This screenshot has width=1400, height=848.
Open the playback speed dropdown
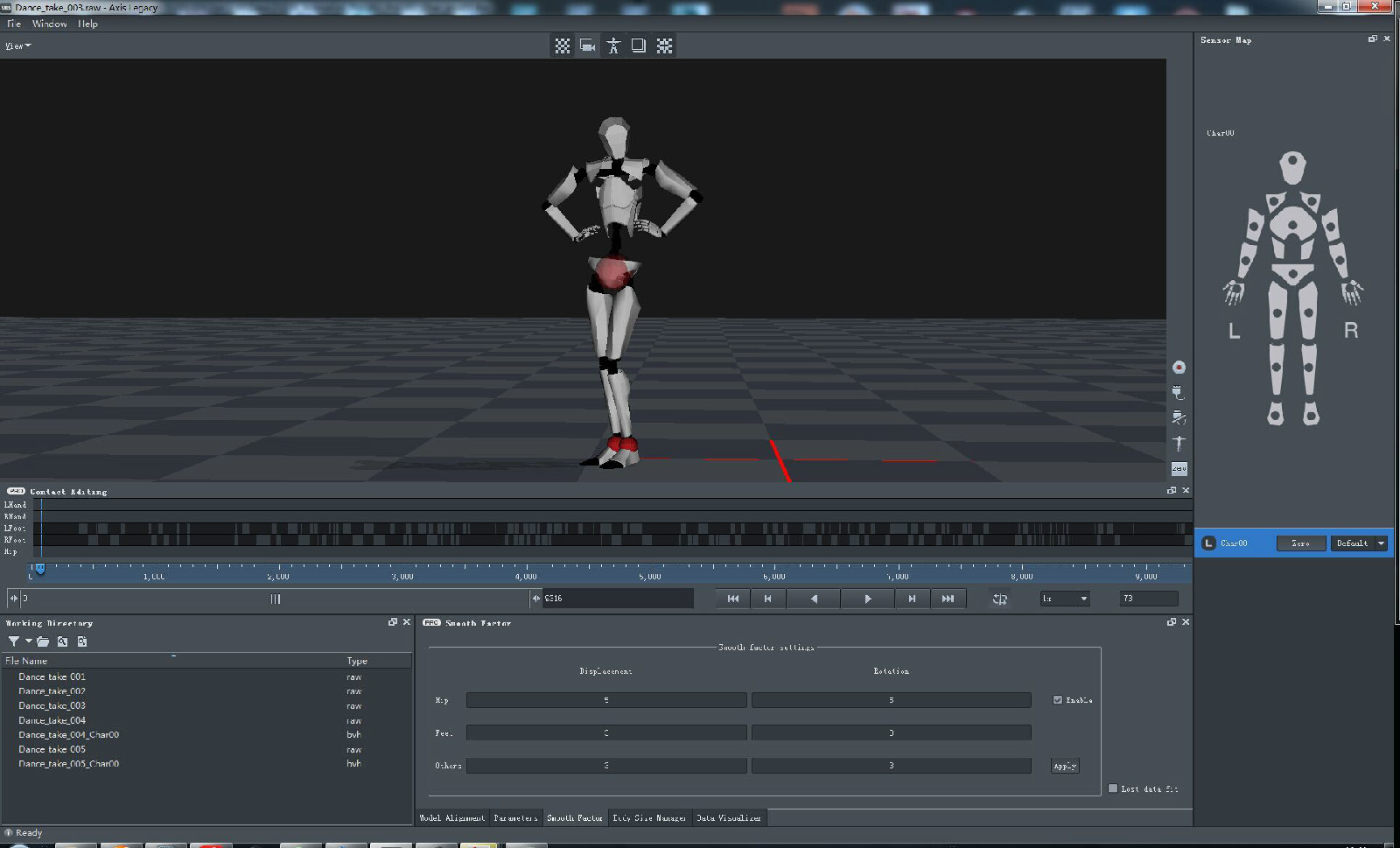click(x=1065, y=599)
